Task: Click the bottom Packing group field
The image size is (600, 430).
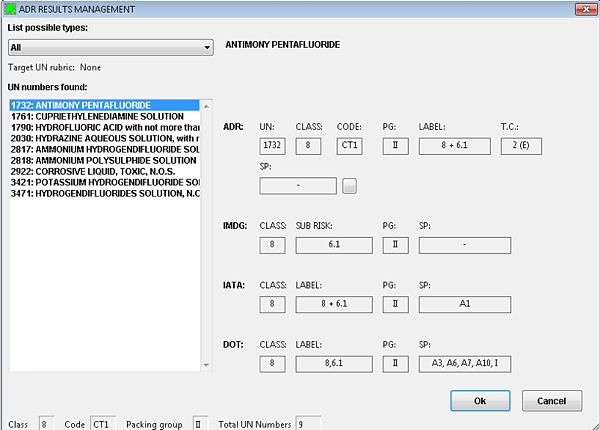Action: click(x=201, y=424)
